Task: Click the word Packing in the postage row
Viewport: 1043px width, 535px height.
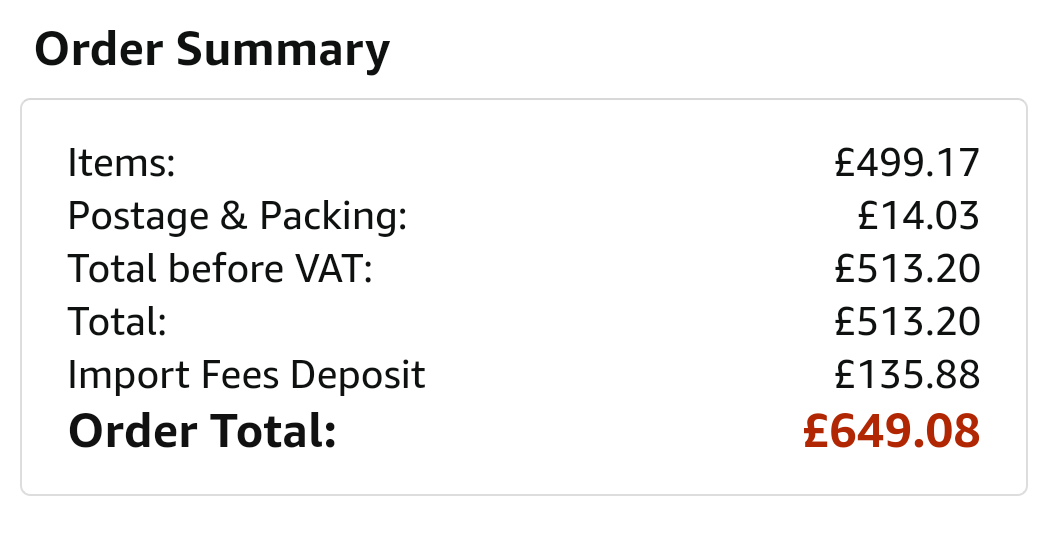Action: coord(333,216)
